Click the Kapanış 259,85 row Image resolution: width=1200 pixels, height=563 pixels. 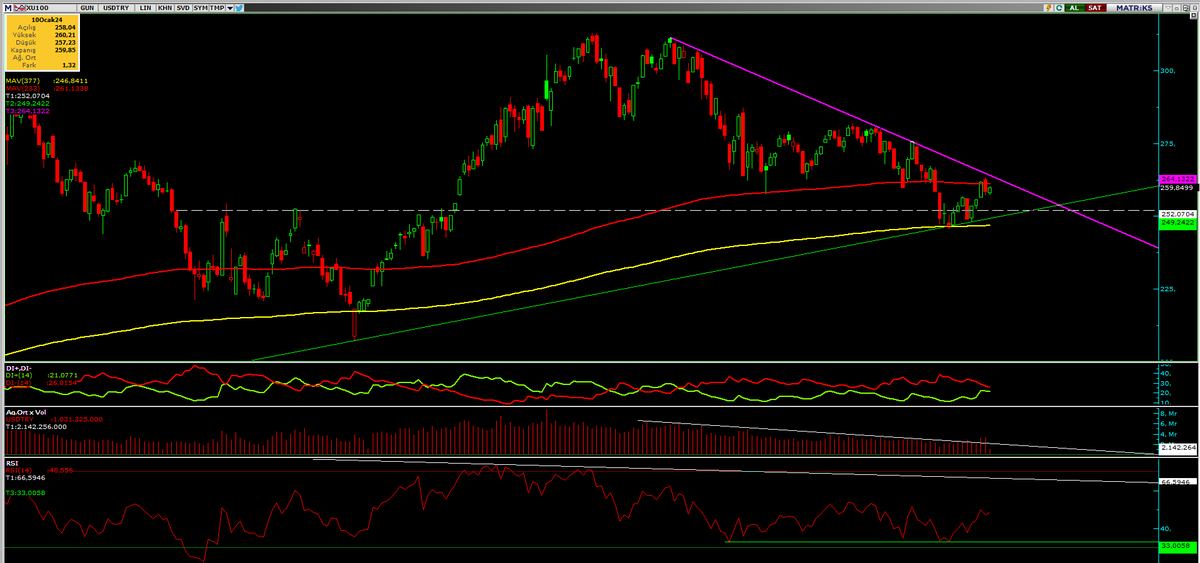[43, 50]
